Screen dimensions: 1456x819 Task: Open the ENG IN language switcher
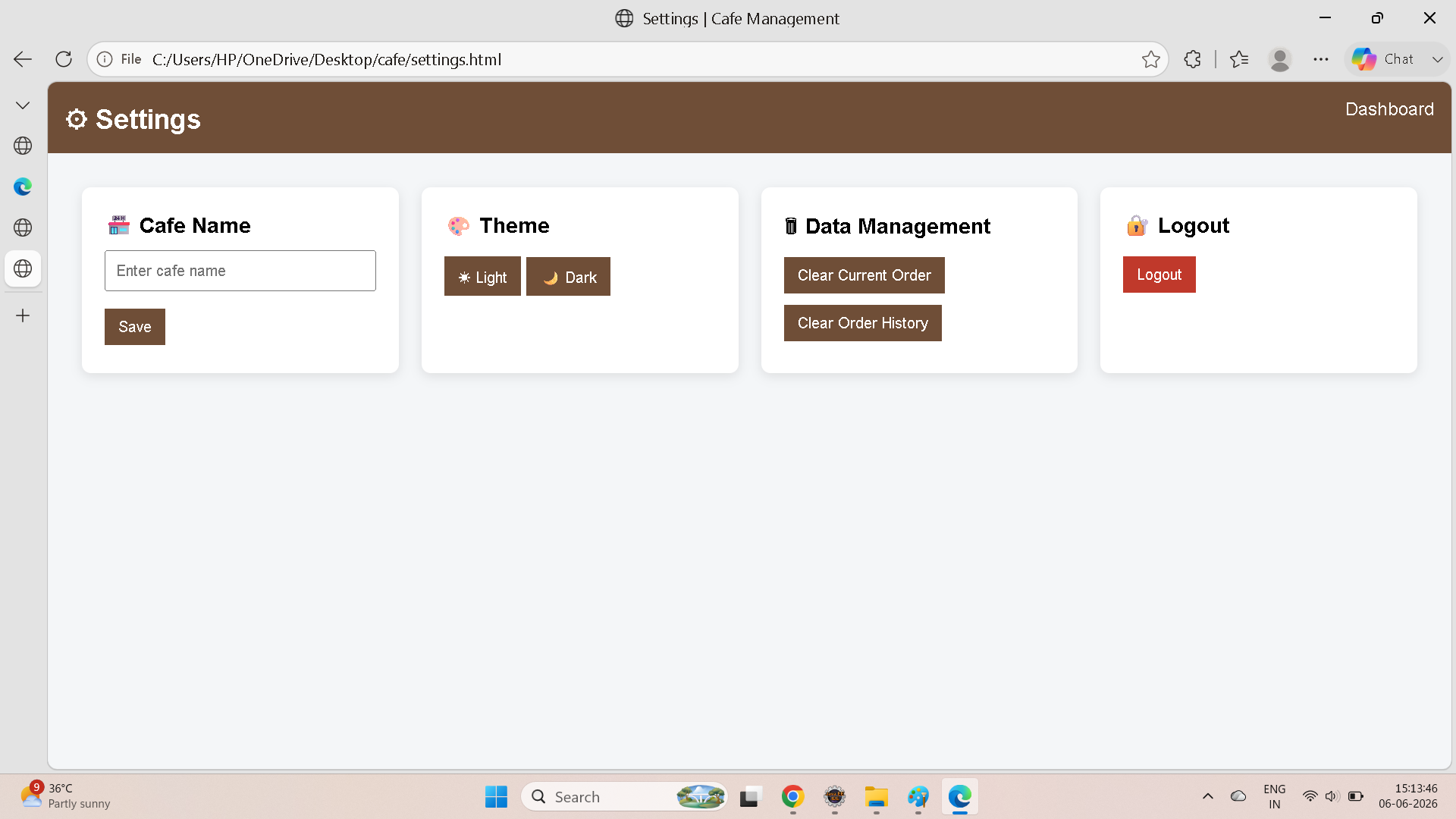1274,796
